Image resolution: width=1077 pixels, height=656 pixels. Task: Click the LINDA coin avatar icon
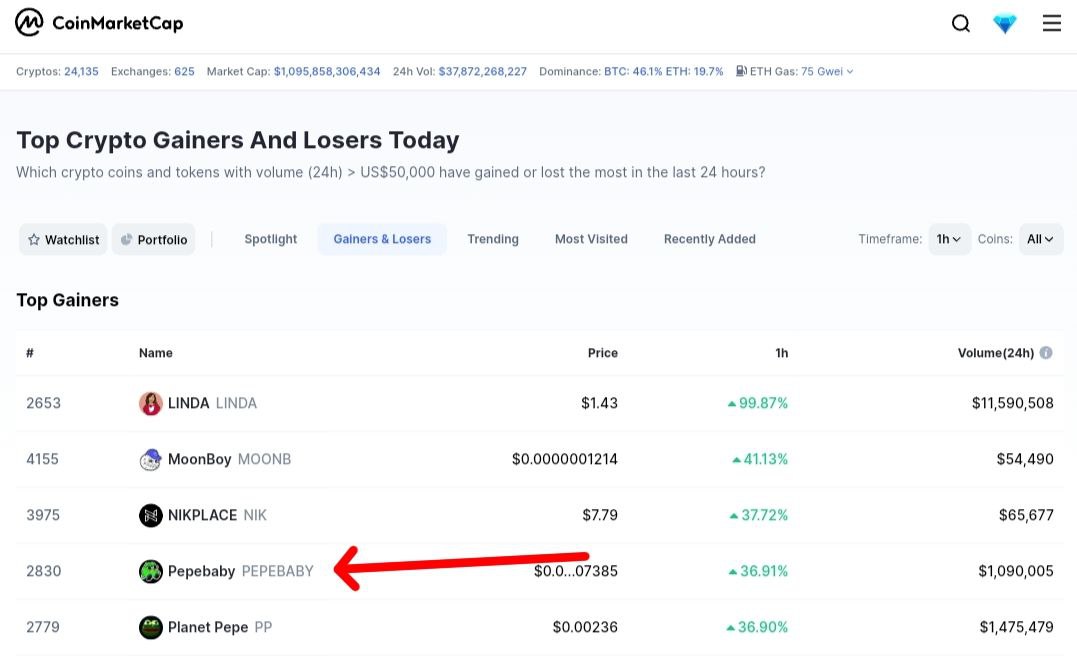[x=150, y=403]
